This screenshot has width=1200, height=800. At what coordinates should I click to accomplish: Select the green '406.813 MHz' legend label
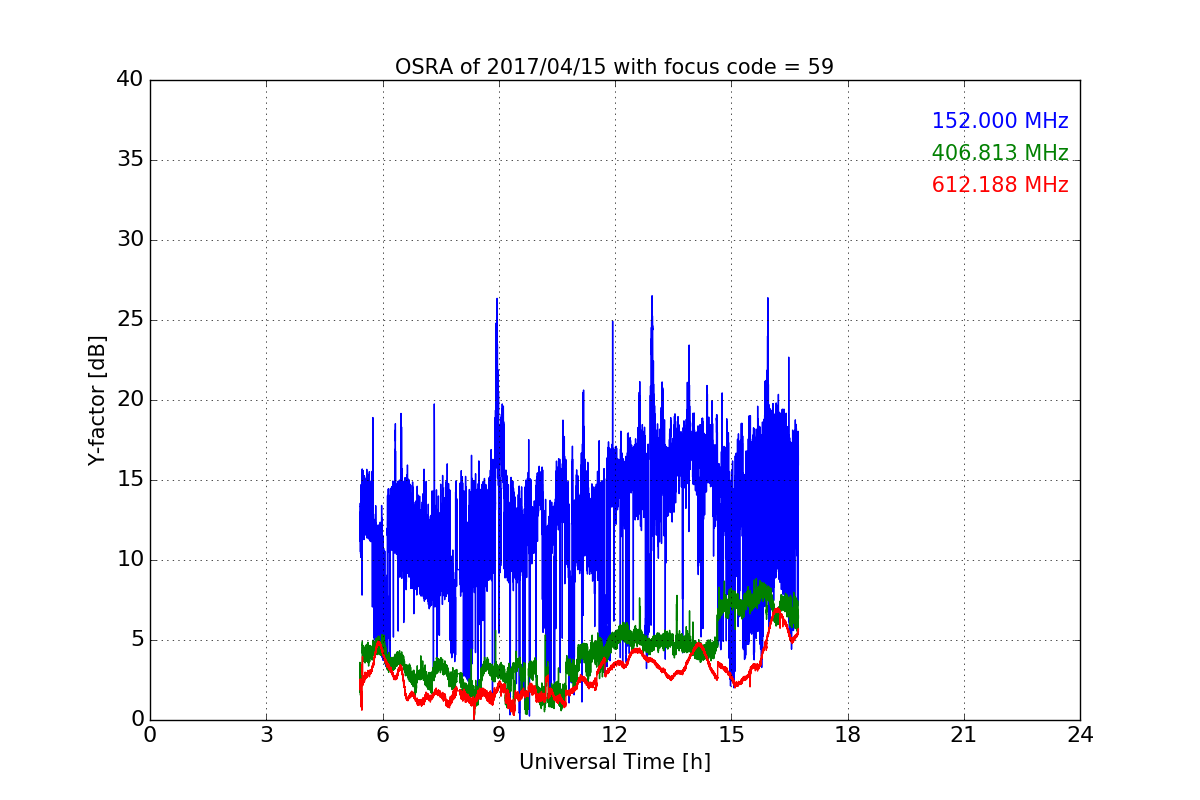(1000, 153)
